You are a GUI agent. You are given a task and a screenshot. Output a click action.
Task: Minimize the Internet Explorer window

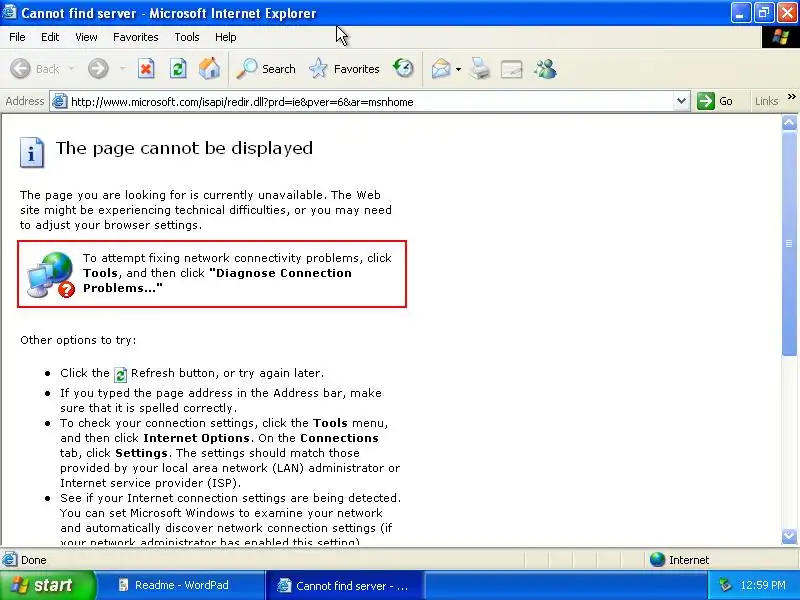[x=740, y=12]
